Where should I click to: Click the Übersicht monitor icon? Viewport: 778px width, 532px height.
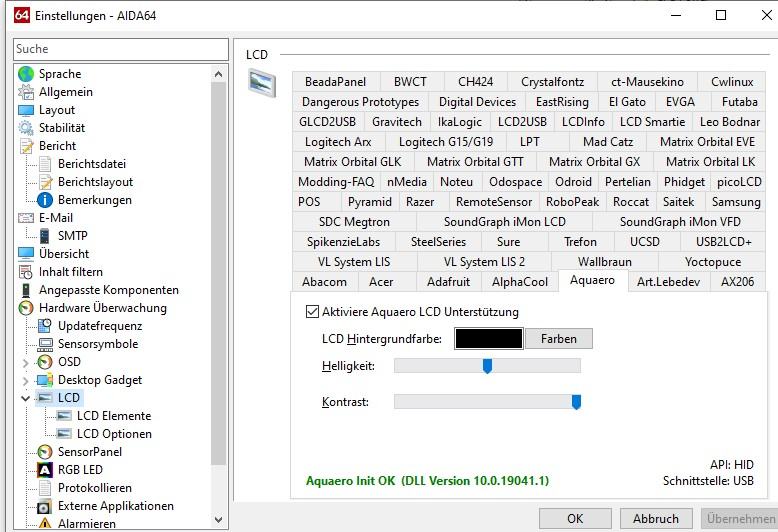[x=26, y=254]
